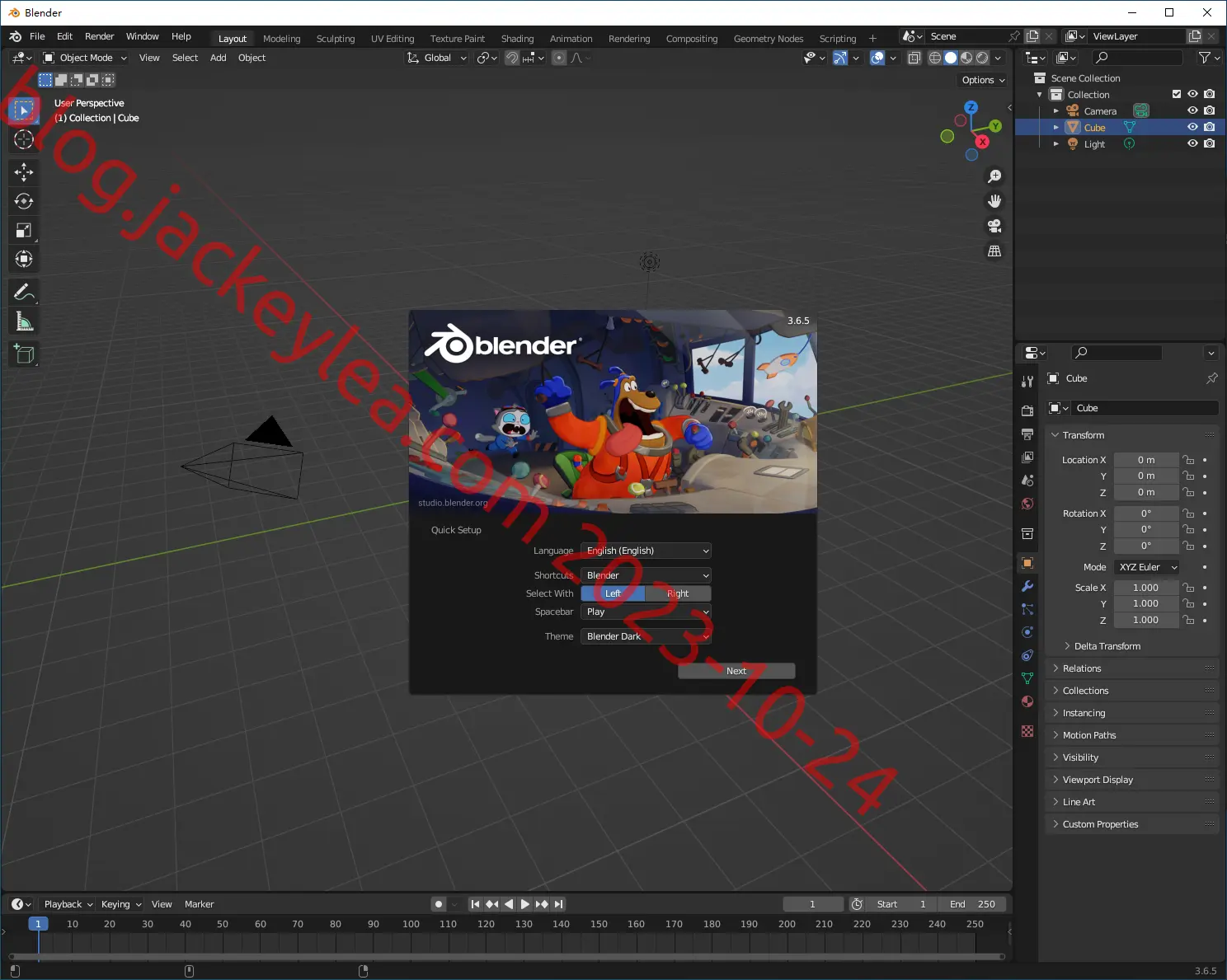Select the Add Cube tool

click(x=24, y=354)
